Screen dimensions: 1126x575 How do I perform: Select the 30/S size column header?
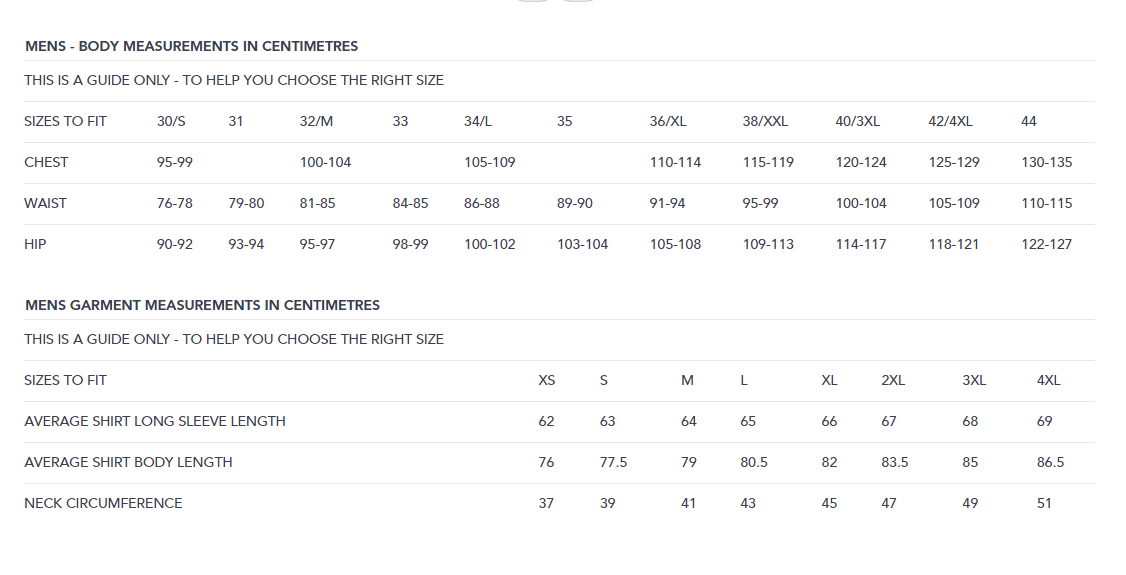171,121
